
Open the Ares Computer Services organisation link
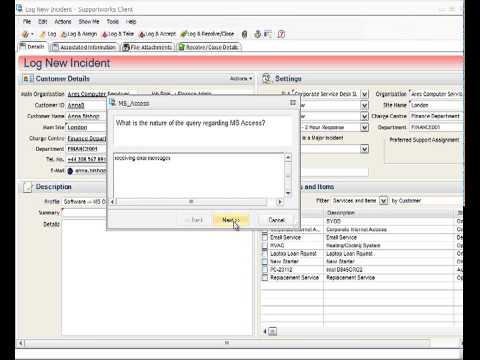pyautogui.click(x=98, y=94)
